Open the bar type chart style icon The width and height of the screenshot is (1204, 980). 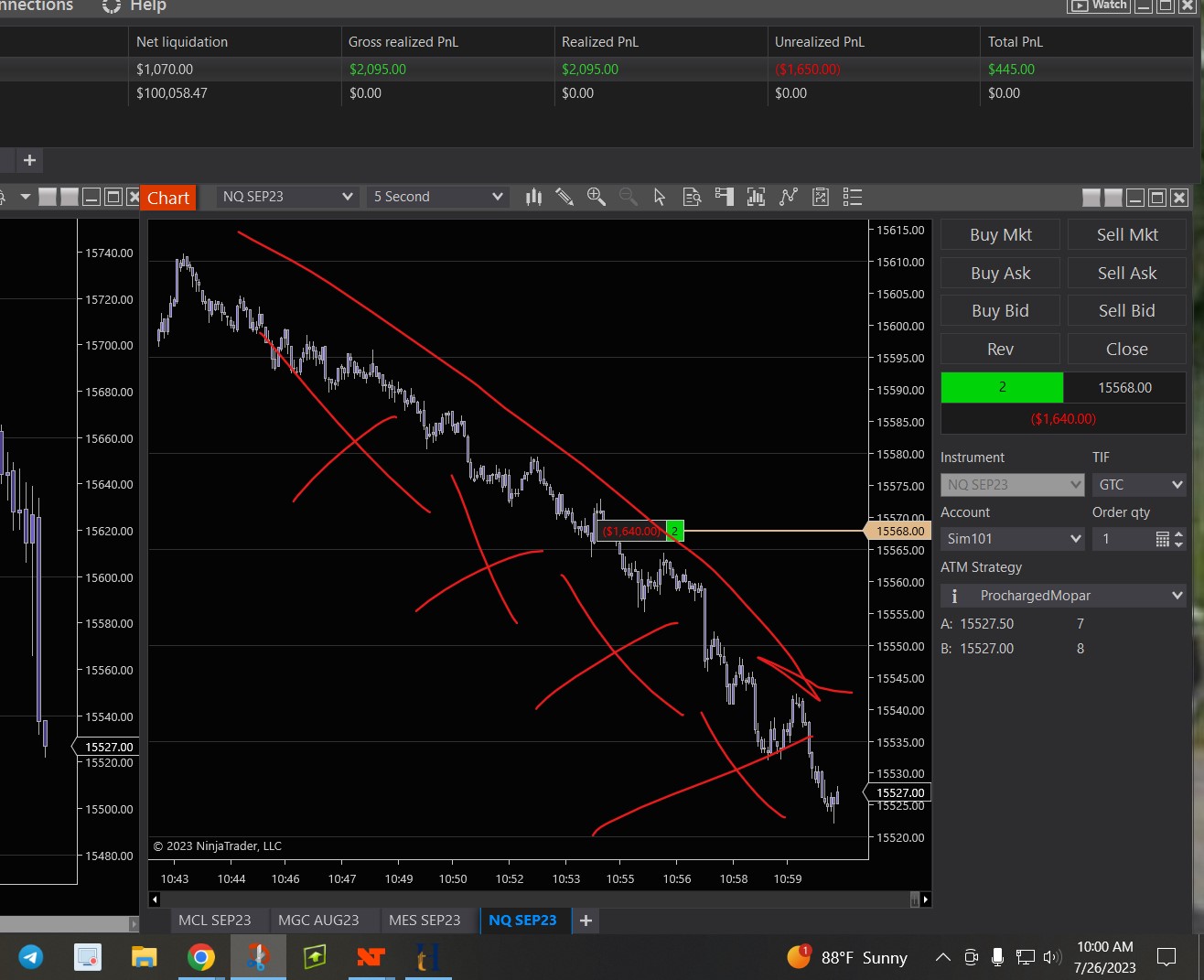(533, 197)
